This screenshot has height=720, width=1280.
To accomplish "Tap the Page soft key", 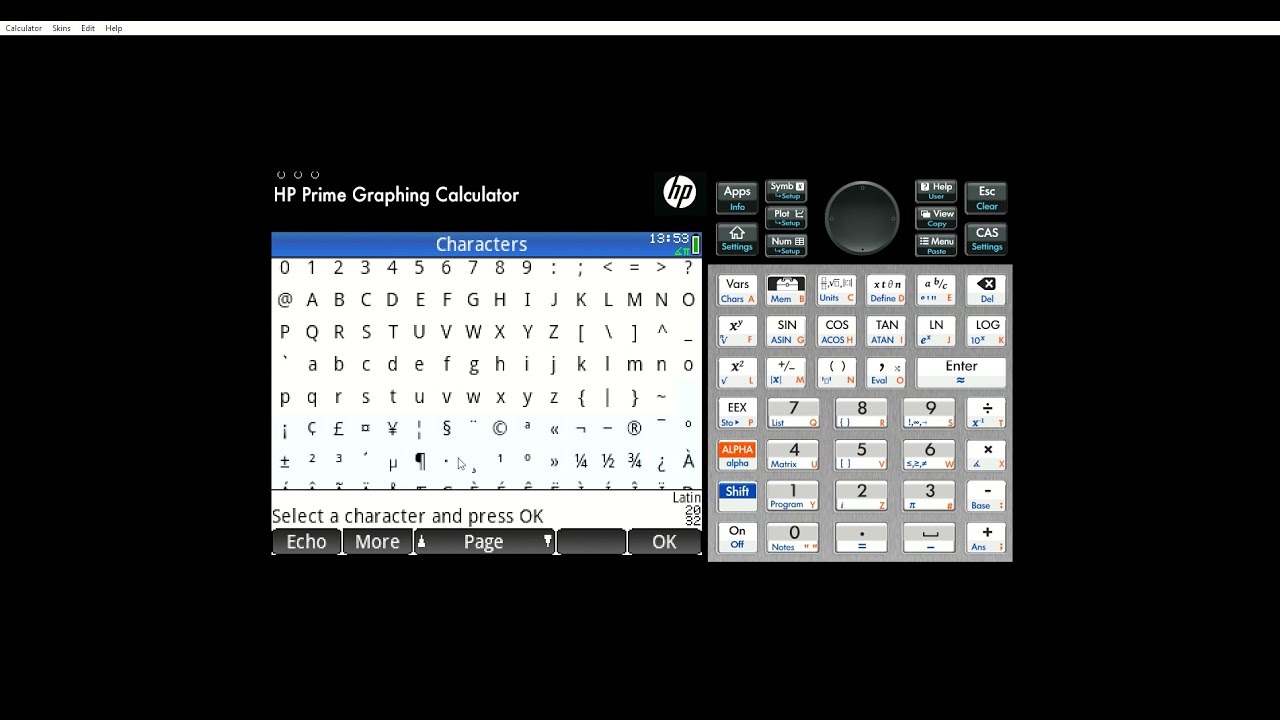I will click(x=484, y=541).
